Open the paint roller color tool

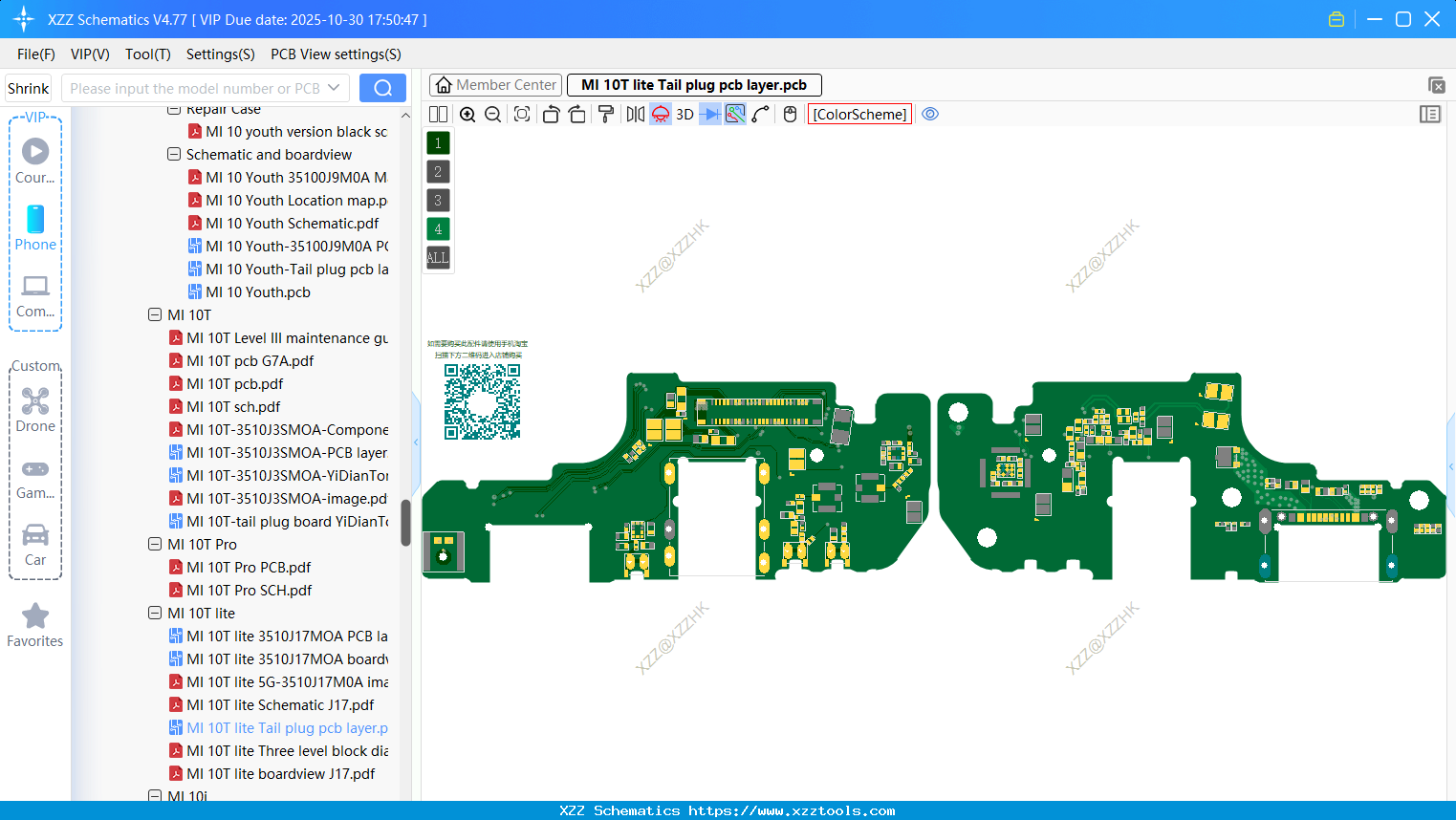pos(606,114)
